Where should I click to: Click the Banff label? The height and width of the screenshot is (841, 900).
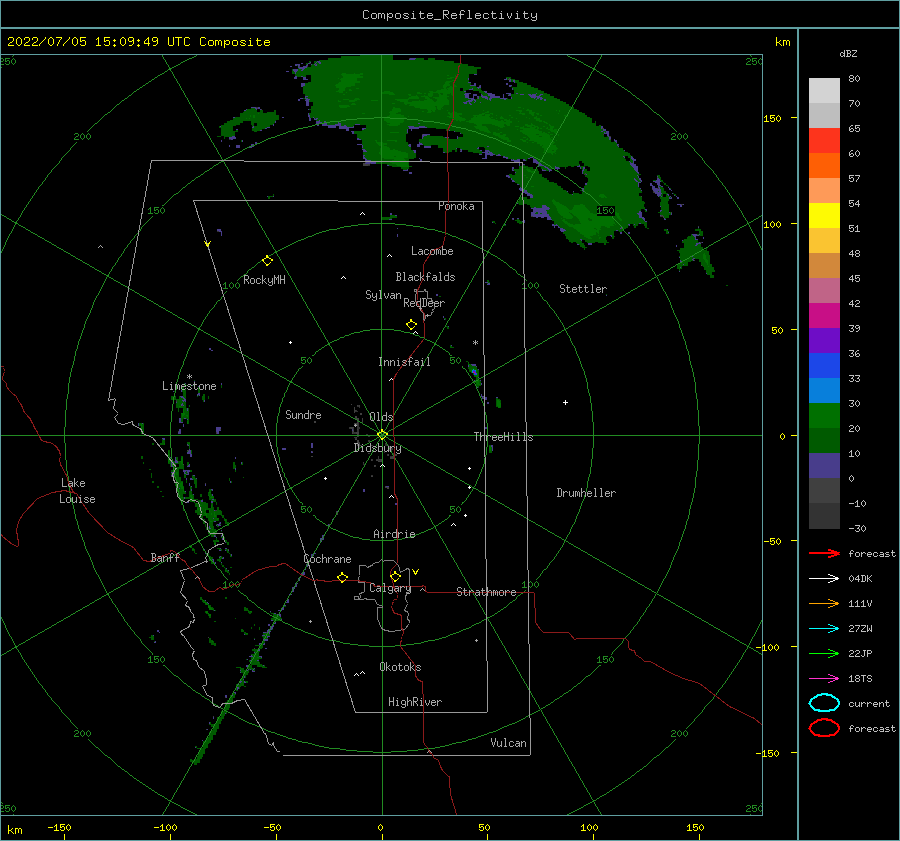coord(165,557)
